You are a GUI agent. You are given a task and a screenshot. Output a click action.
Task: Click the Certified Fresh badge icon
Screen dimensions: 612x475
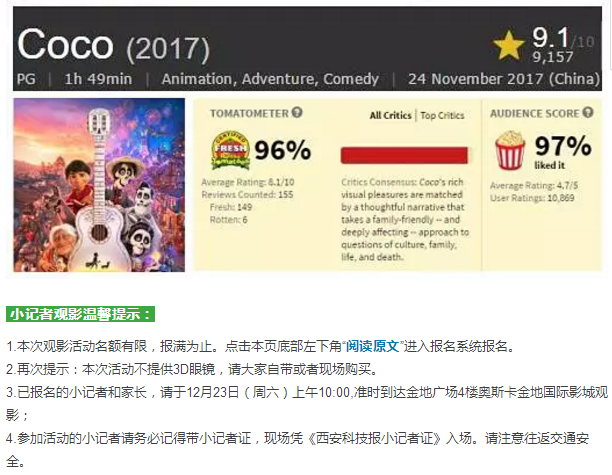coord(230,150)
